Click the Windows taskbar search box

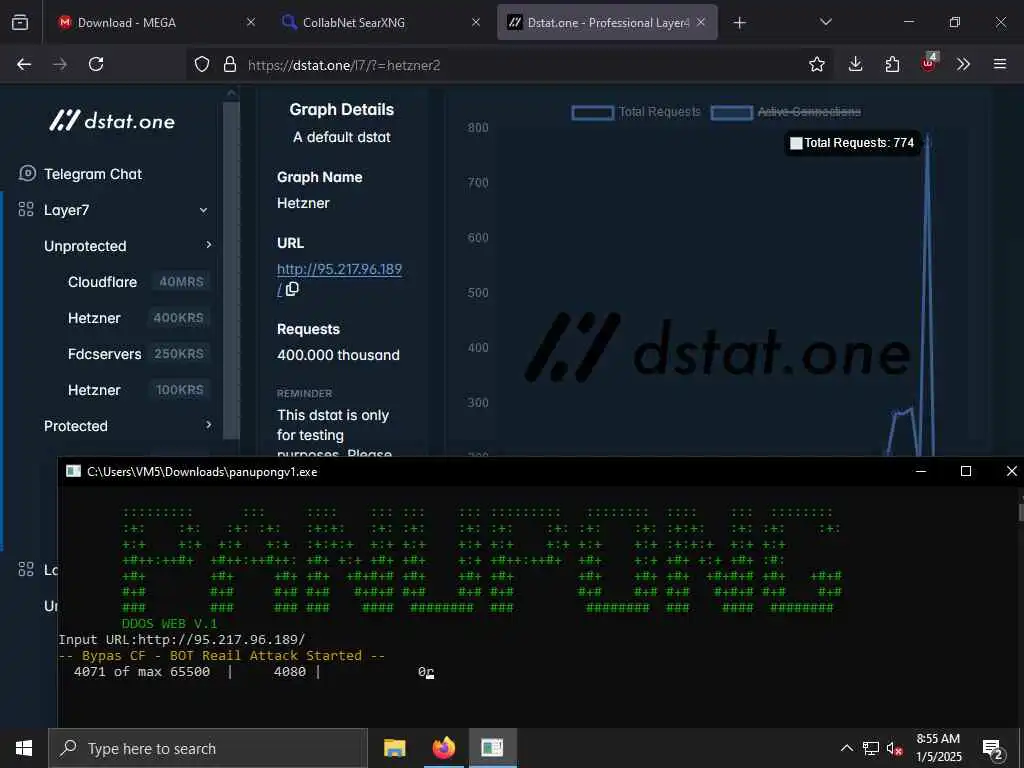(208, 748)
